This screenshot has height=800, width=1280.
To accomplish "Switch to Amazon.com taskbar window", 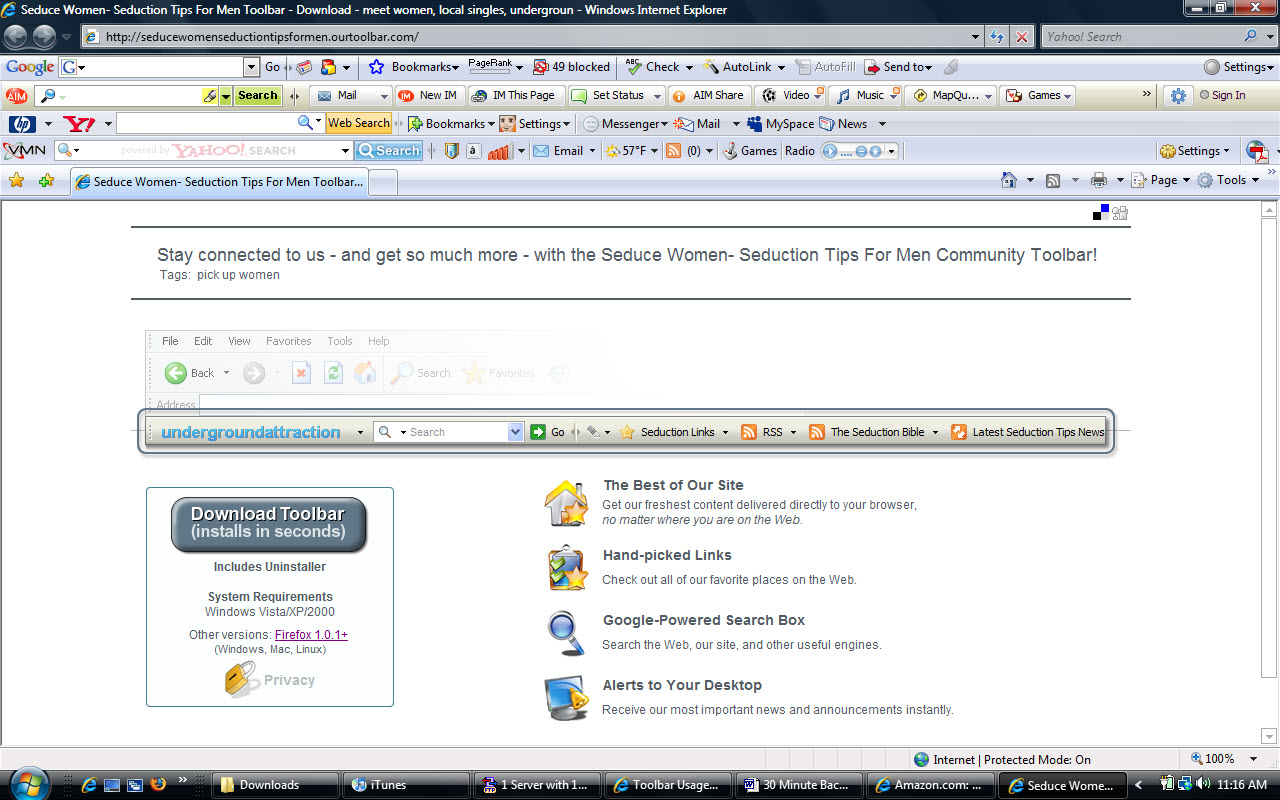I will click(x=930, y=785).
